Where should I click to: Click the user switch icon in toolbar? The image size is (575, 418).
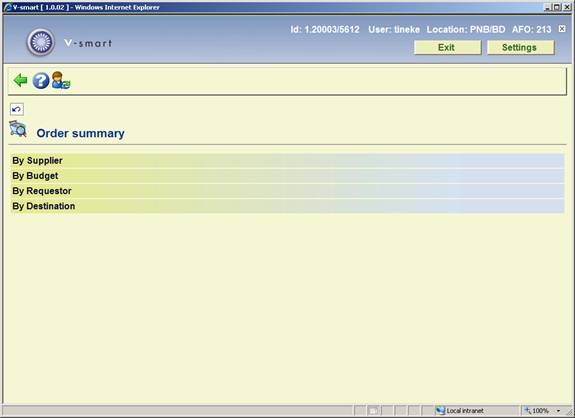click(61, 80)
